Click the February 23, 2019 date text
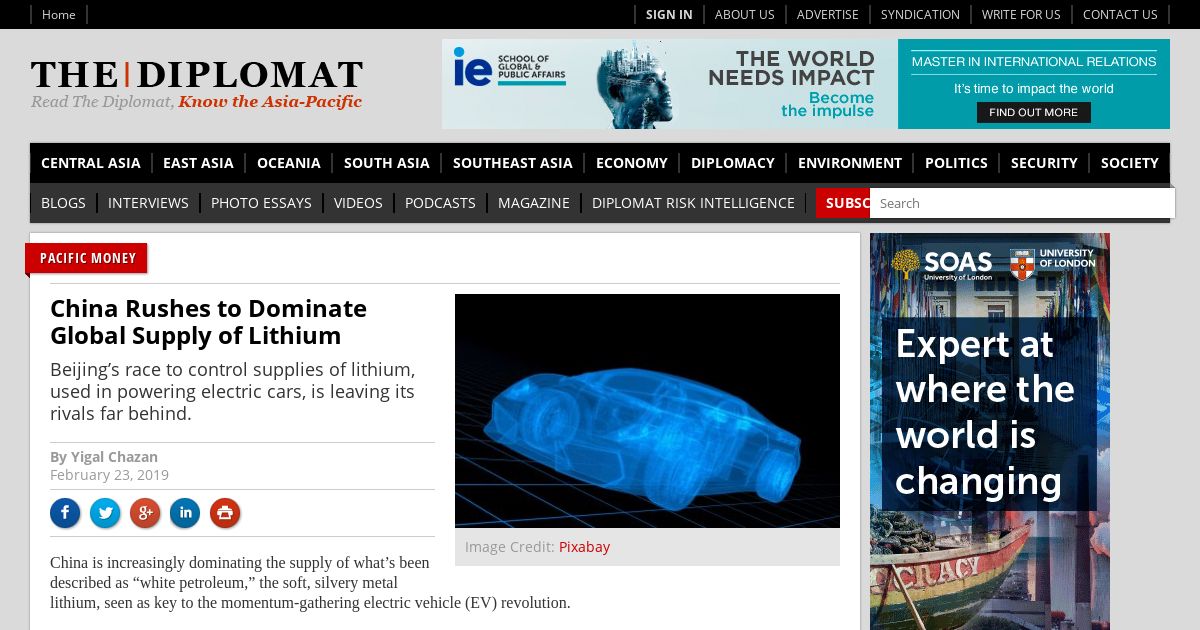The image size is (1200, 630). (109, 475)
